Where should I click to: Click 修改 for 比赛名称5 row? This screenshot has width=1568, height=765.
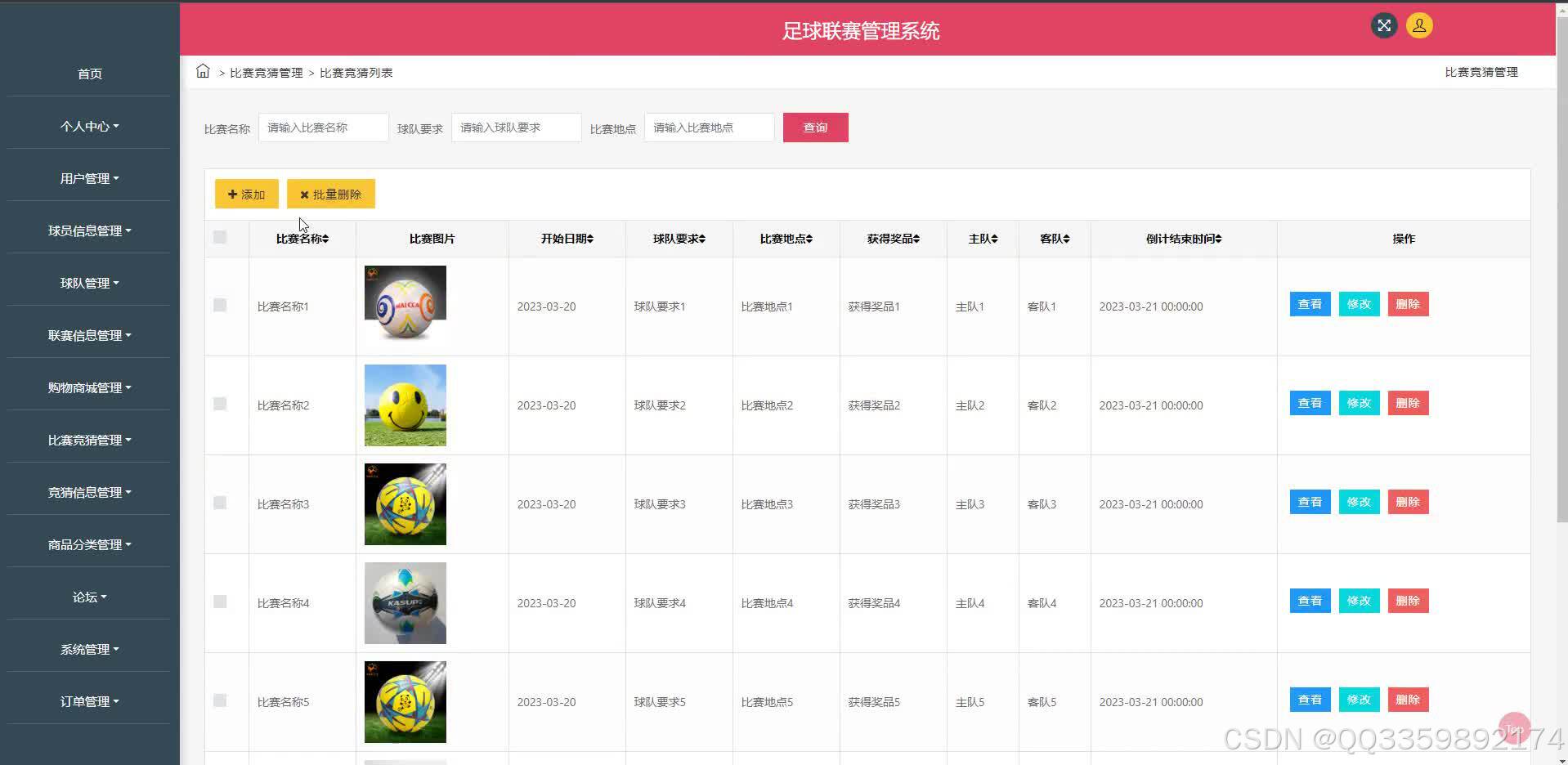tap(1359, 700)
